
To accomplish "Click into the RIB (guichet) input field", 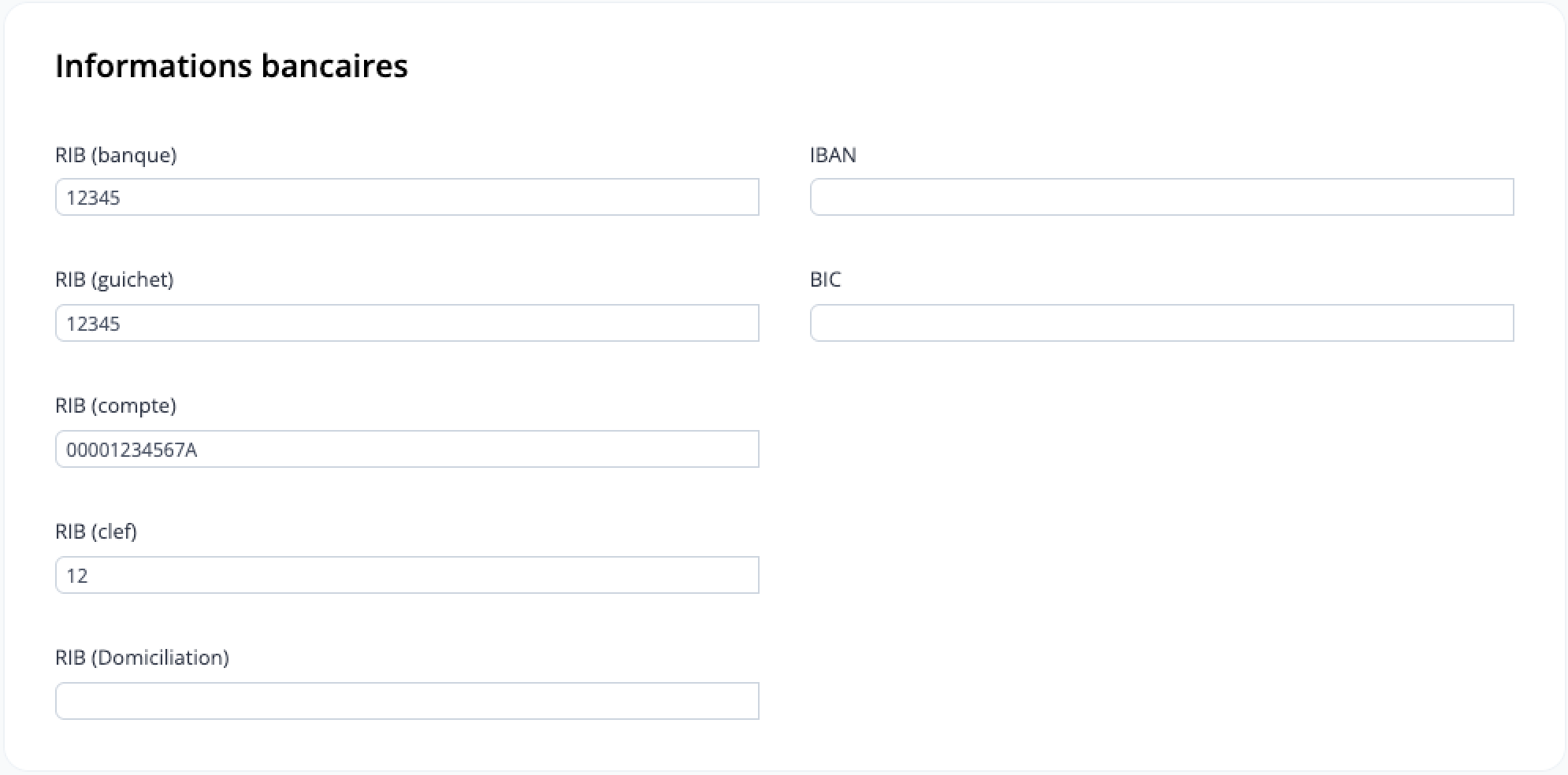I will click(407, 323).
